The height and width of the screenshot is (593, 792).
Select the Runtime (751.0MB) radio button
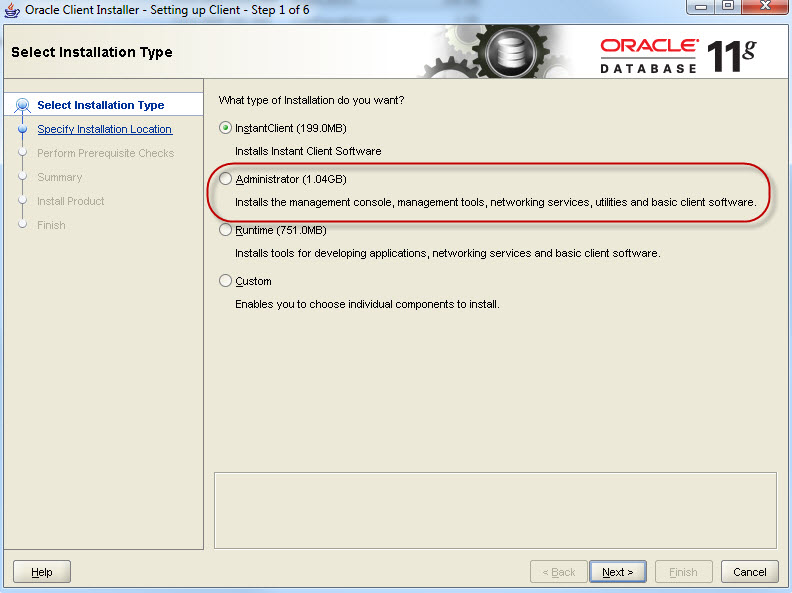pos(225,230)
